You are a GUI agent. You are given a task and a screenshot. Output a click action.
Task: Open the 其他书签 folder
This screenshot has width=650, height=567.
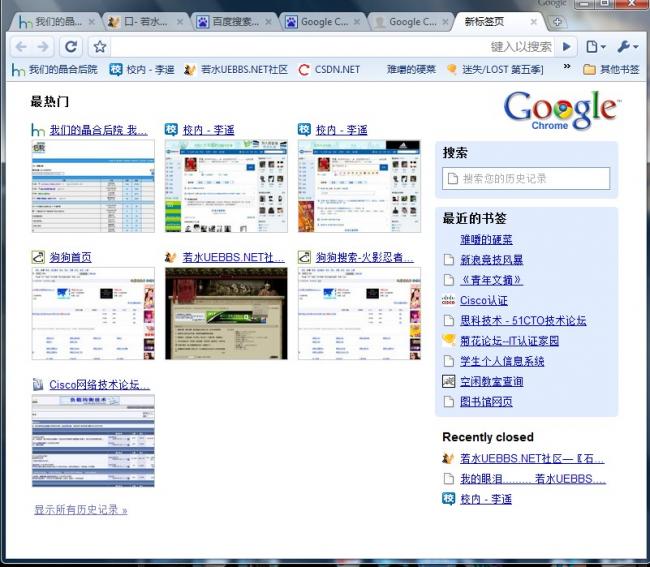pyautogui.click(x=611, y=69)
